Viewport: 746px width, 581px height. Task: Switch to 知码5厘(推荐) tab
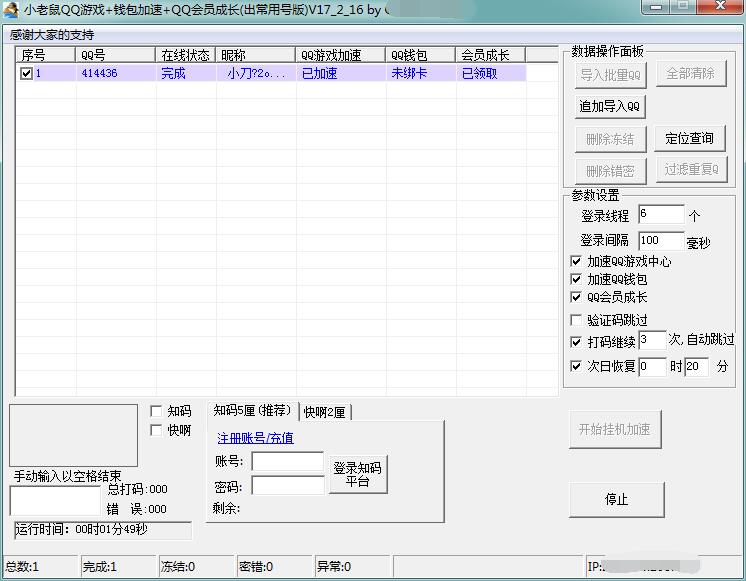click(252, 410)
